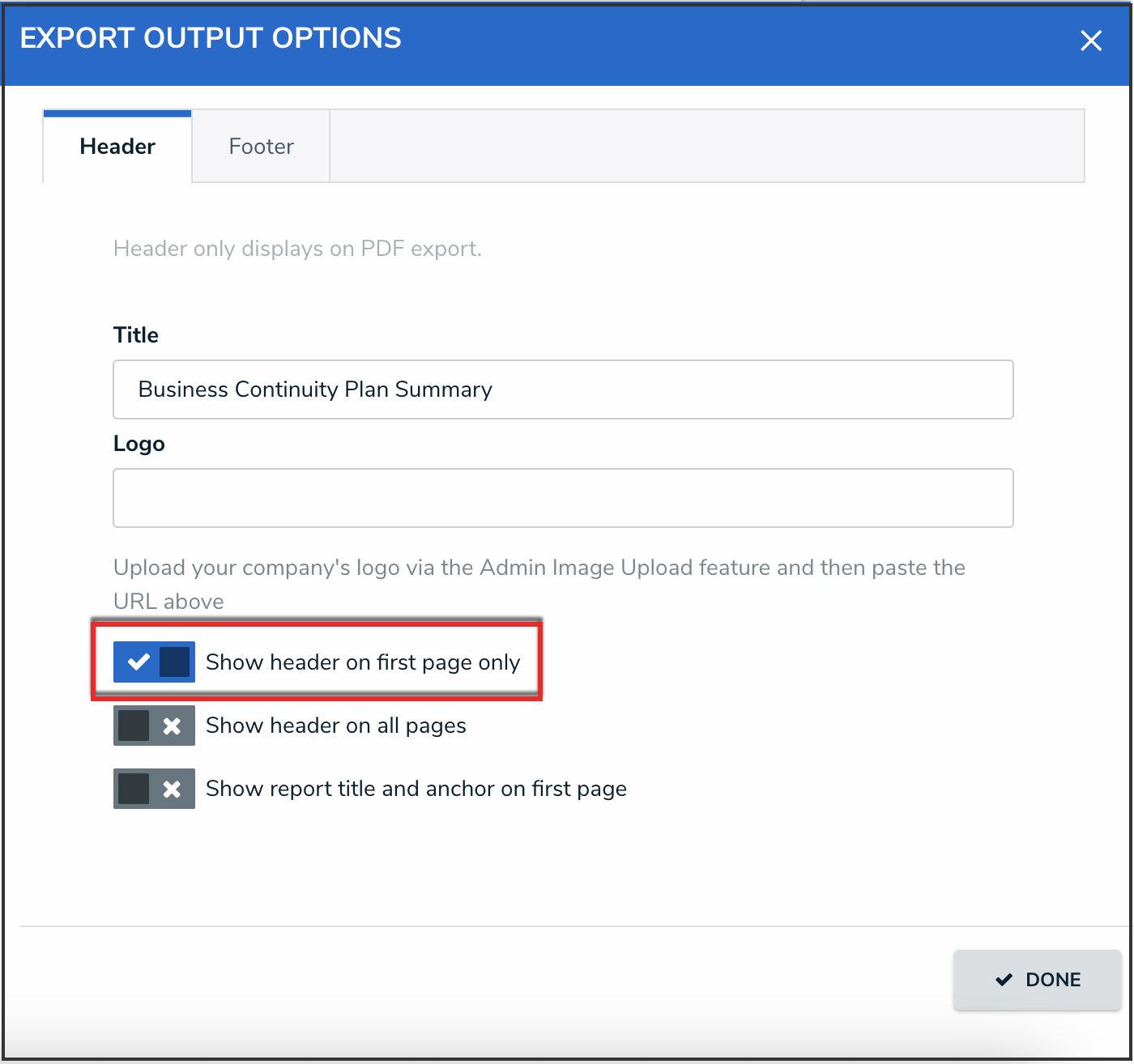1134x1064 pixels.
Task: Focus the empty Logo URL field
Action: tap(563, 498)
